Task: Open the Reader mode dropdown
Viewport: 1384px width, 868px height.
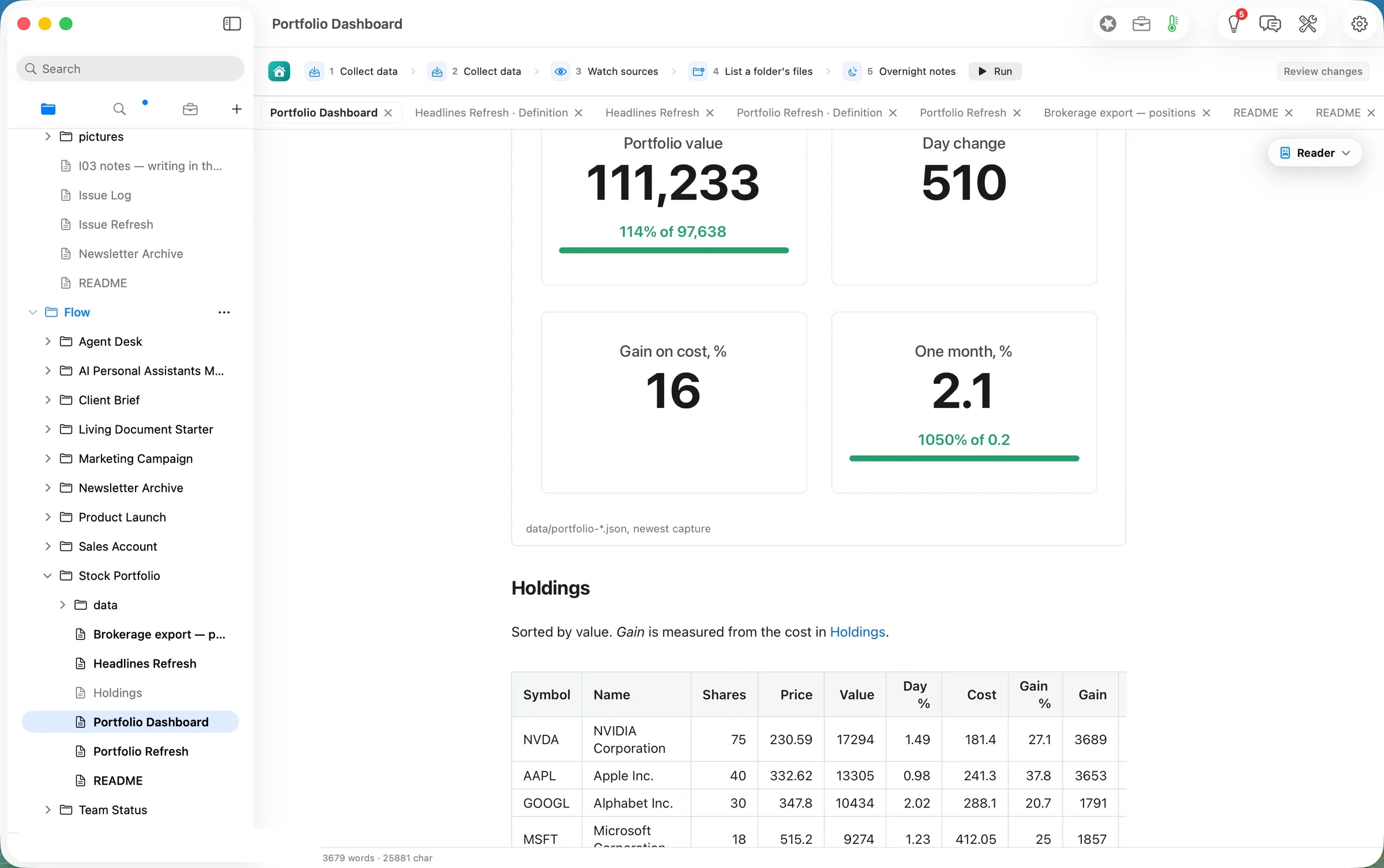Action: click(1315, 153)
